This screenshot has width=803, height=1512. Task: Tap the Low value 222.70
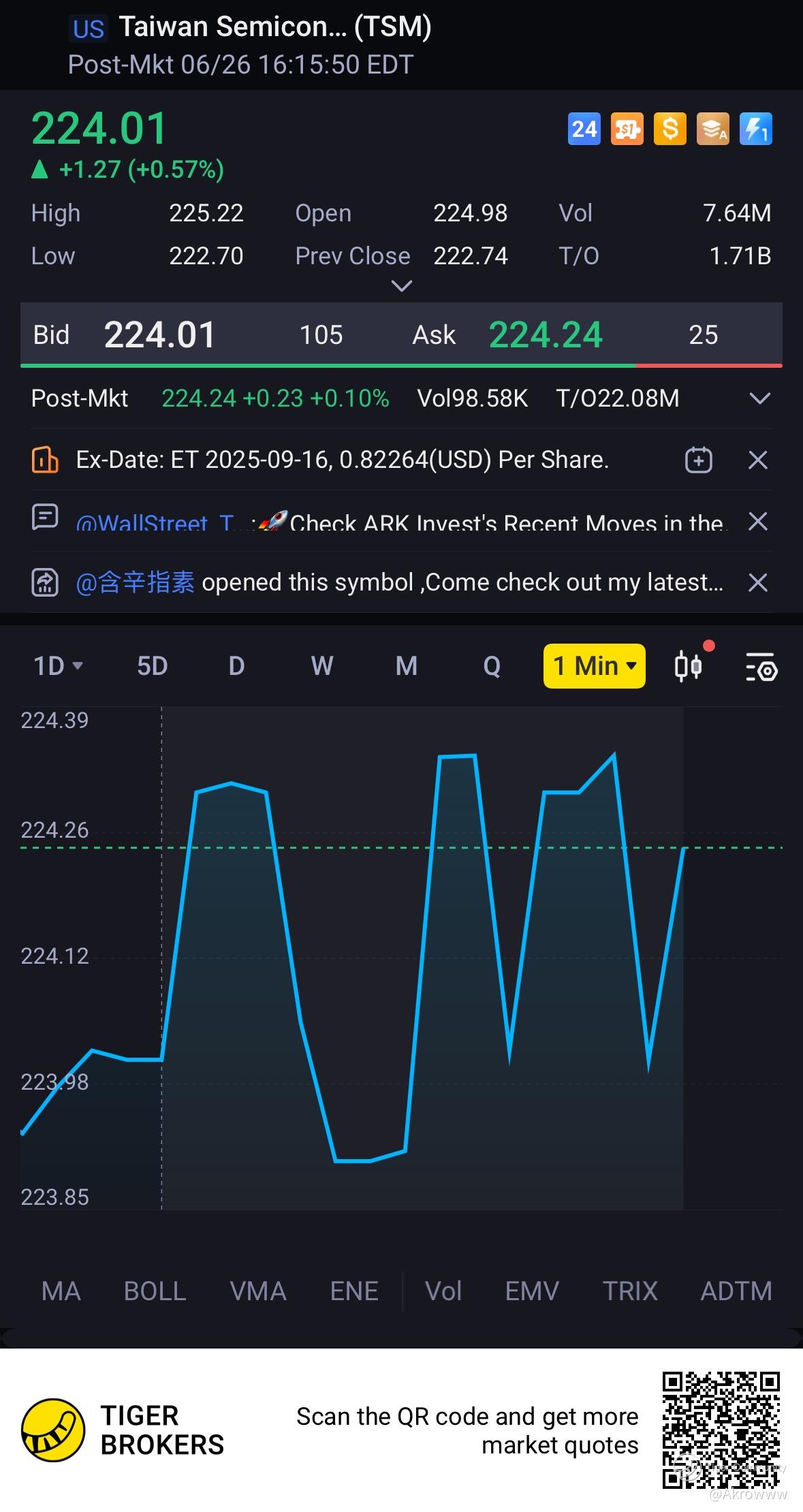point(206,256)
